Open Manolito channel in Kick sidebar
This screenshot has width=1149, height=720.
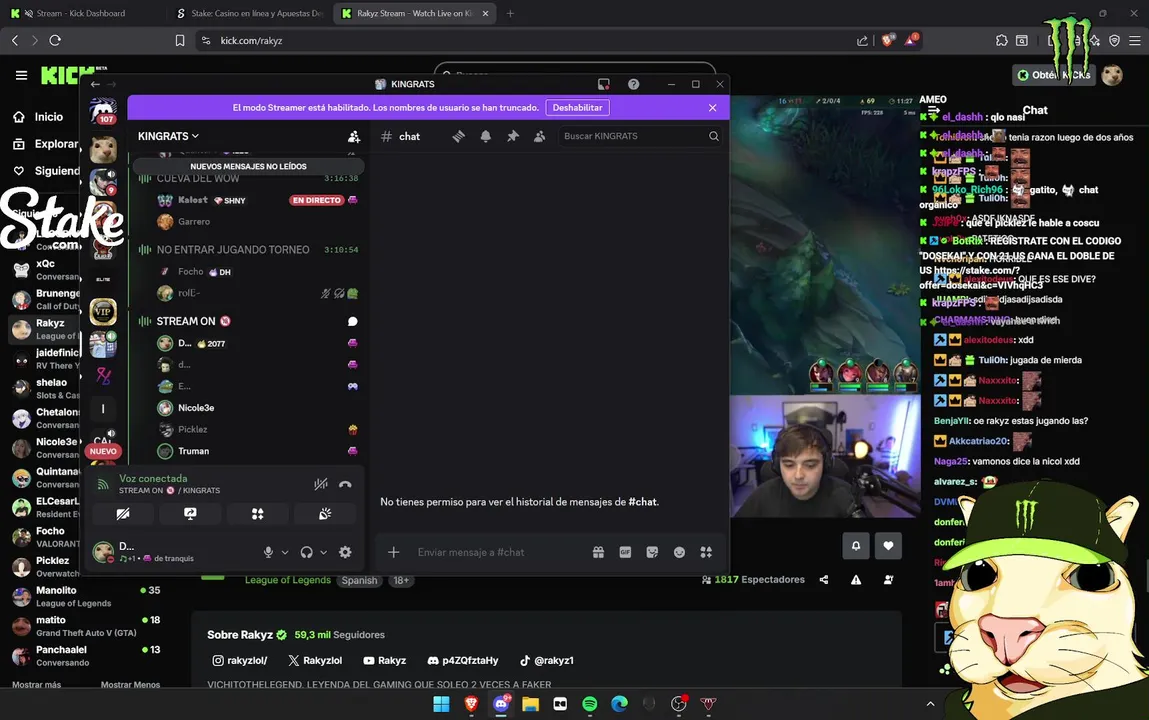pos(86,596)
